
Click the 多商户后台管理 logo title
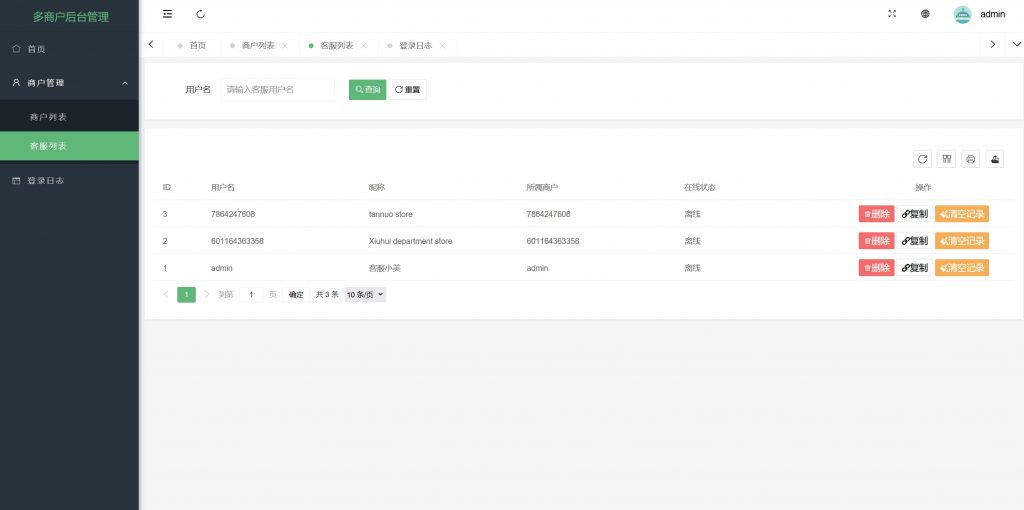tap(71, 17)
